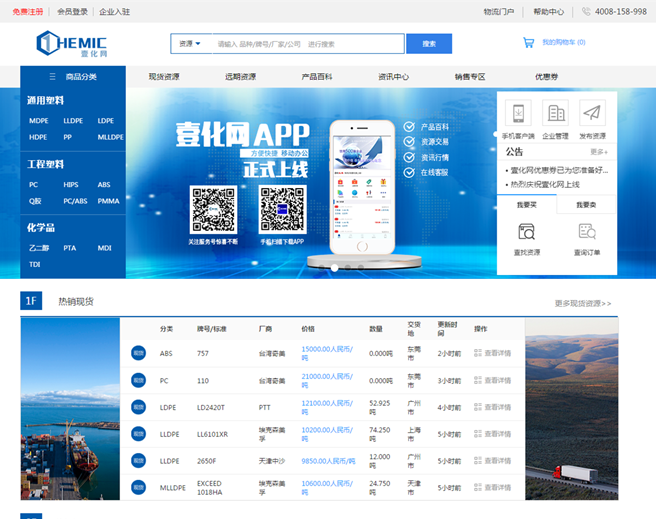Click the Chemic 壹化网 logo
656x519 pixels.
point(72,43)
